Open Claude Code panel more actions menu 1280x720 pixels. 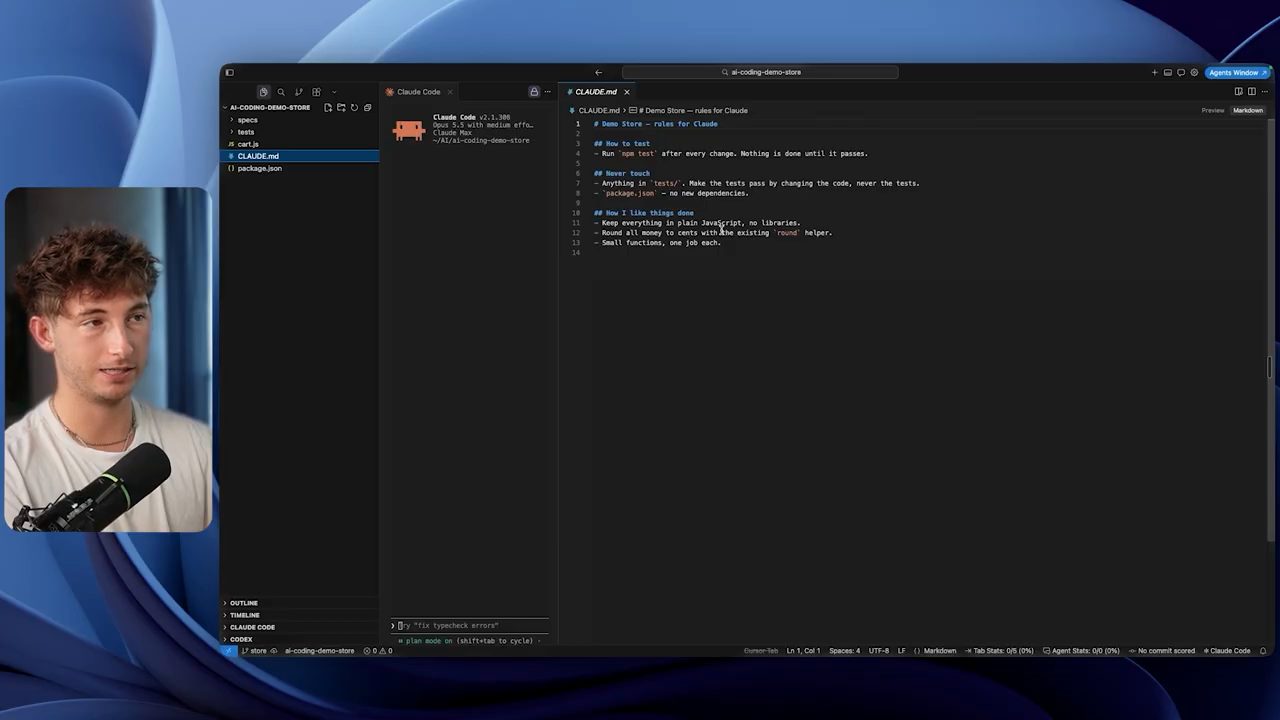547,92
